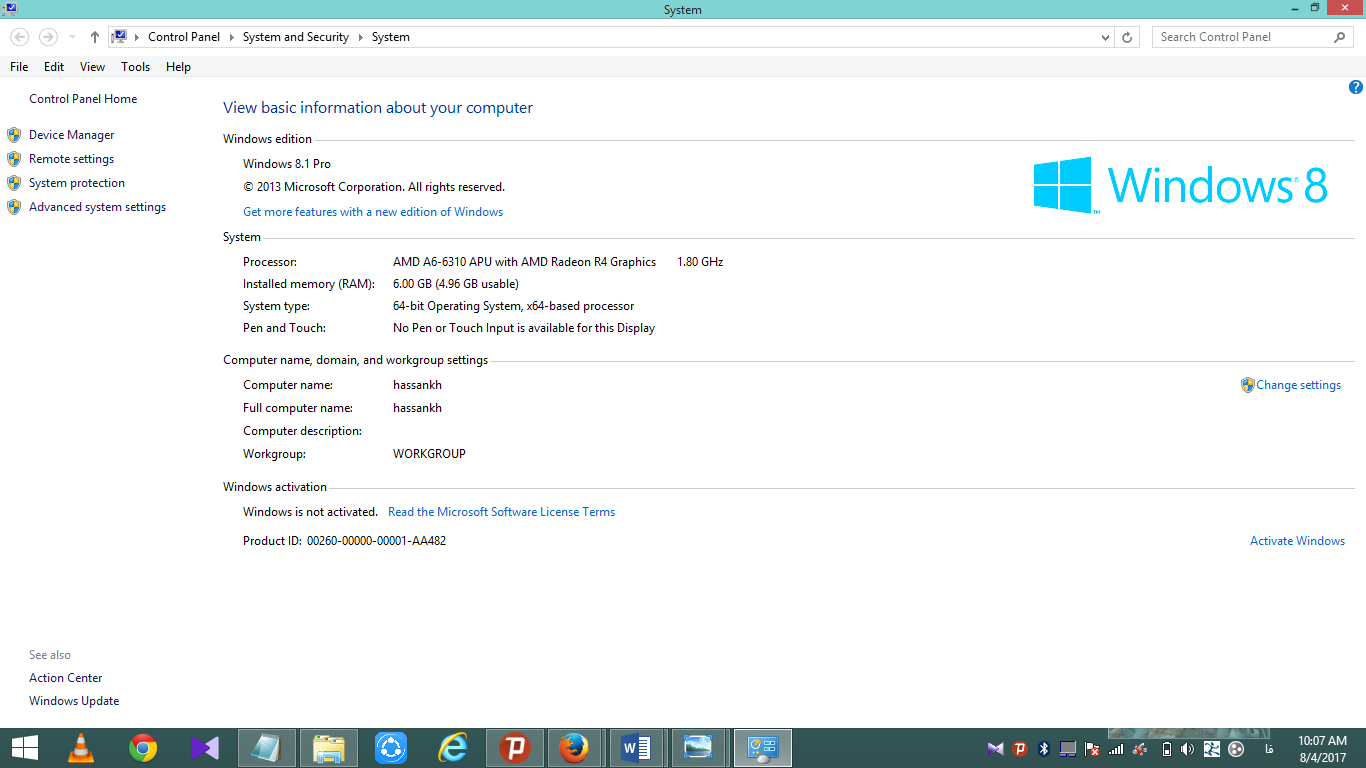Open File Explorer from the taskbar

coord(329,748)
